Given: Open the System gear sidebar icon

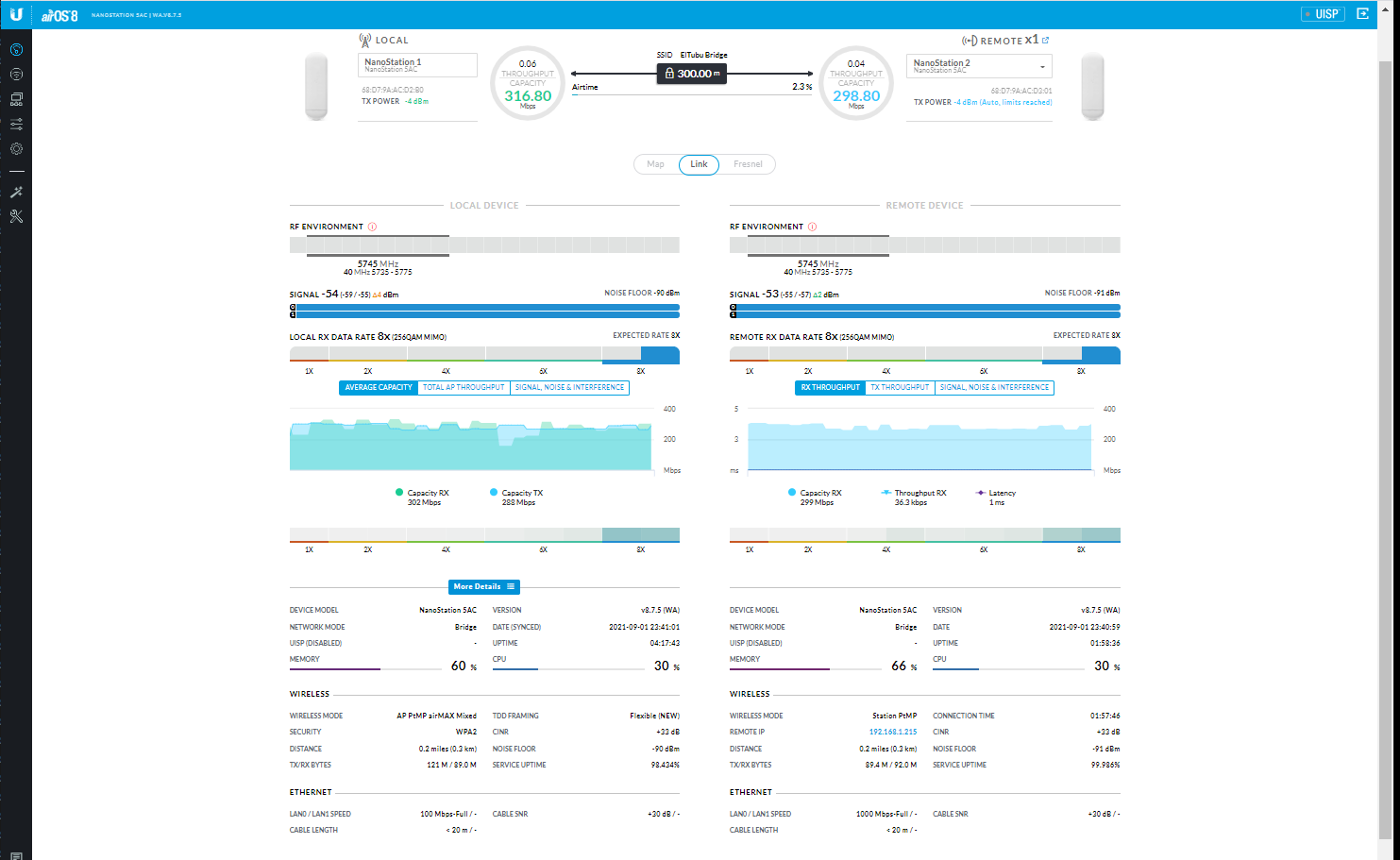Looking at the screenshot, I should [x=16, y=149].
